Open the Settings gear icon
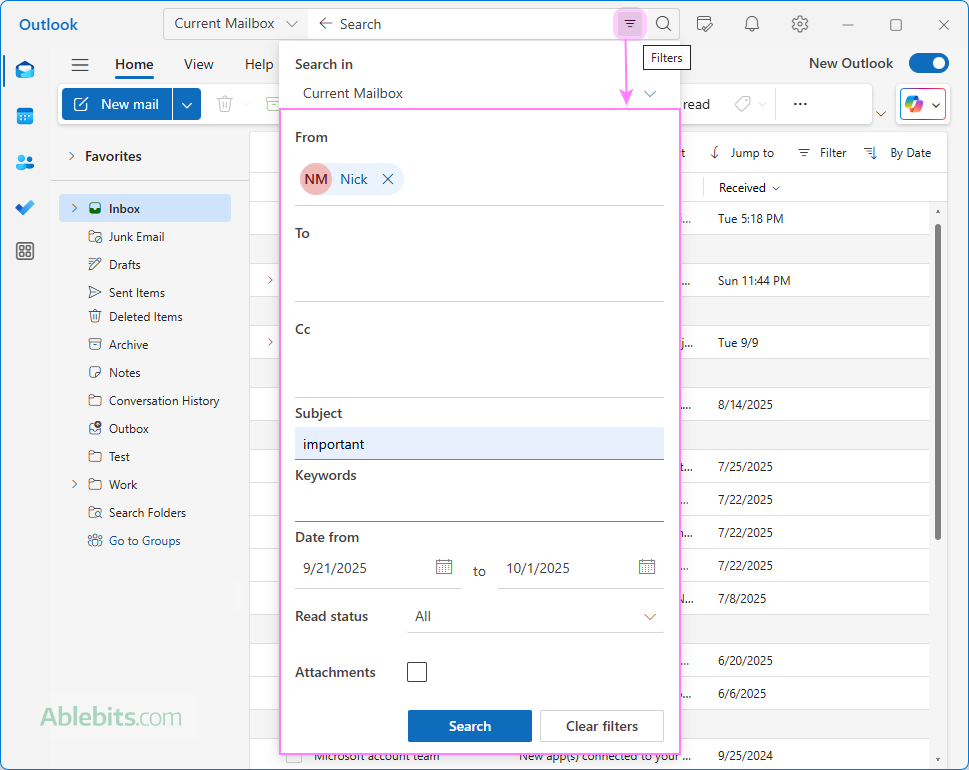969x770 pixels. click(799, 24)
